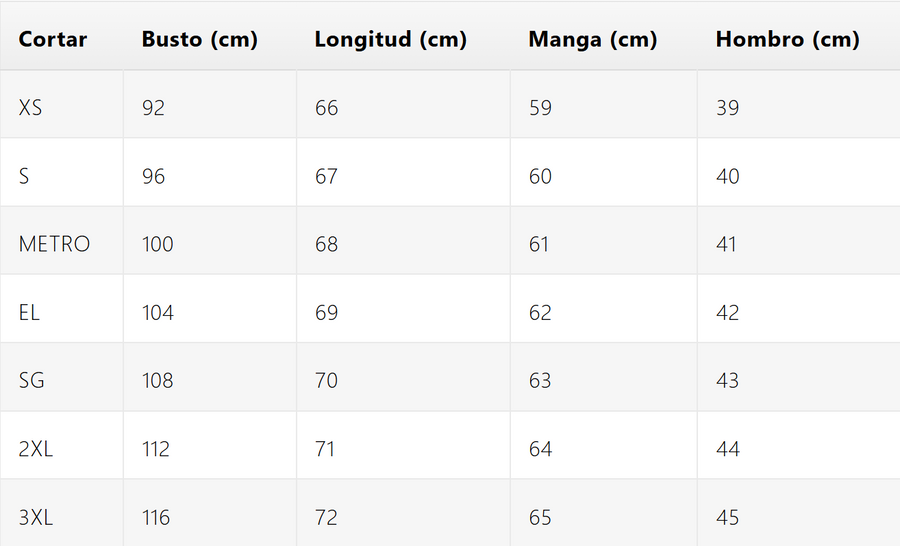Image resolution: width=900 pixels, height=546 pixels.
Task: Click sleeve value 62 in EL row
Action: click(x=540, y=313)
